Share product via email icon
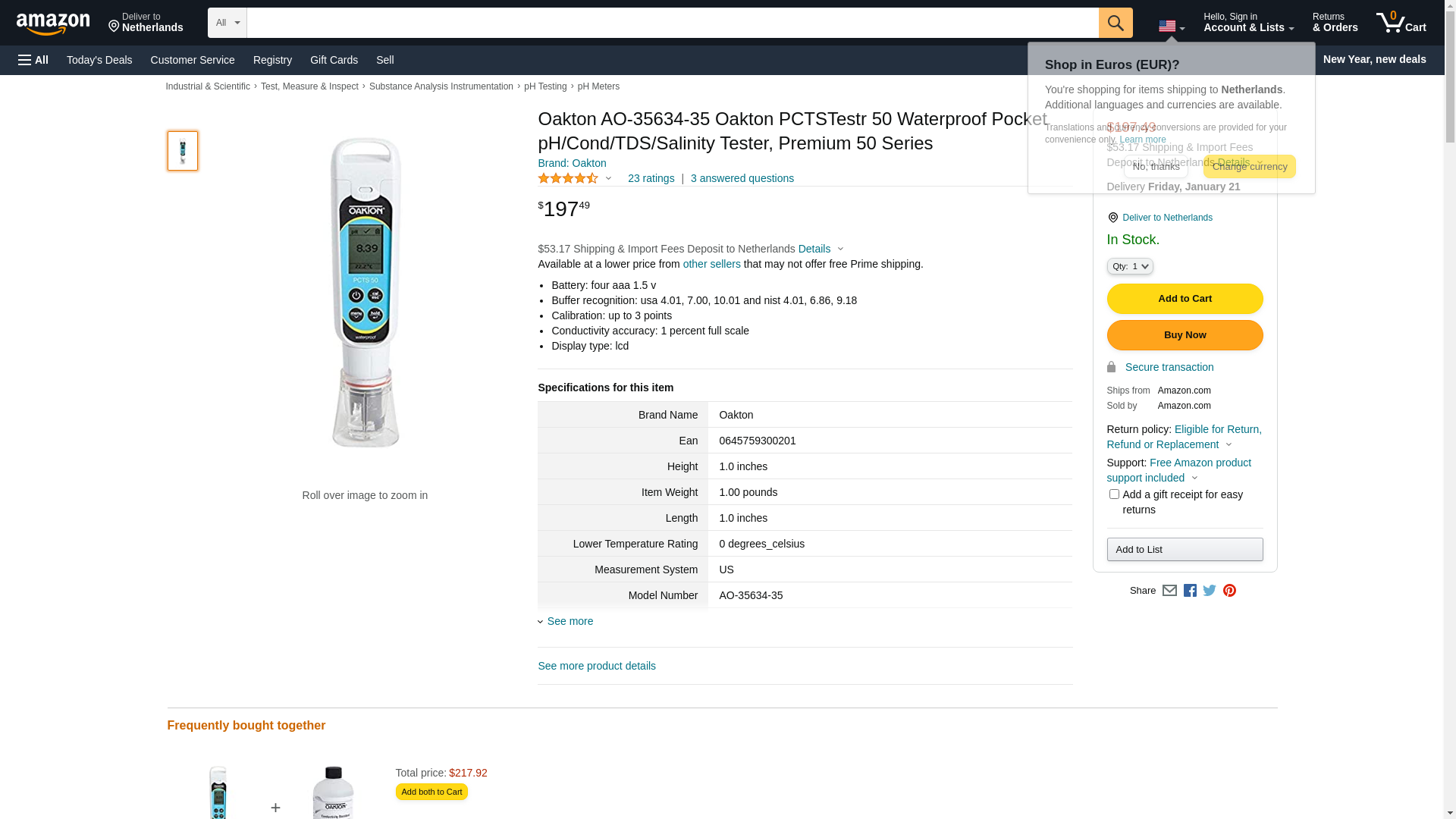The height and width of the screenshot is (819, 1456). (x=1169, y=591)
